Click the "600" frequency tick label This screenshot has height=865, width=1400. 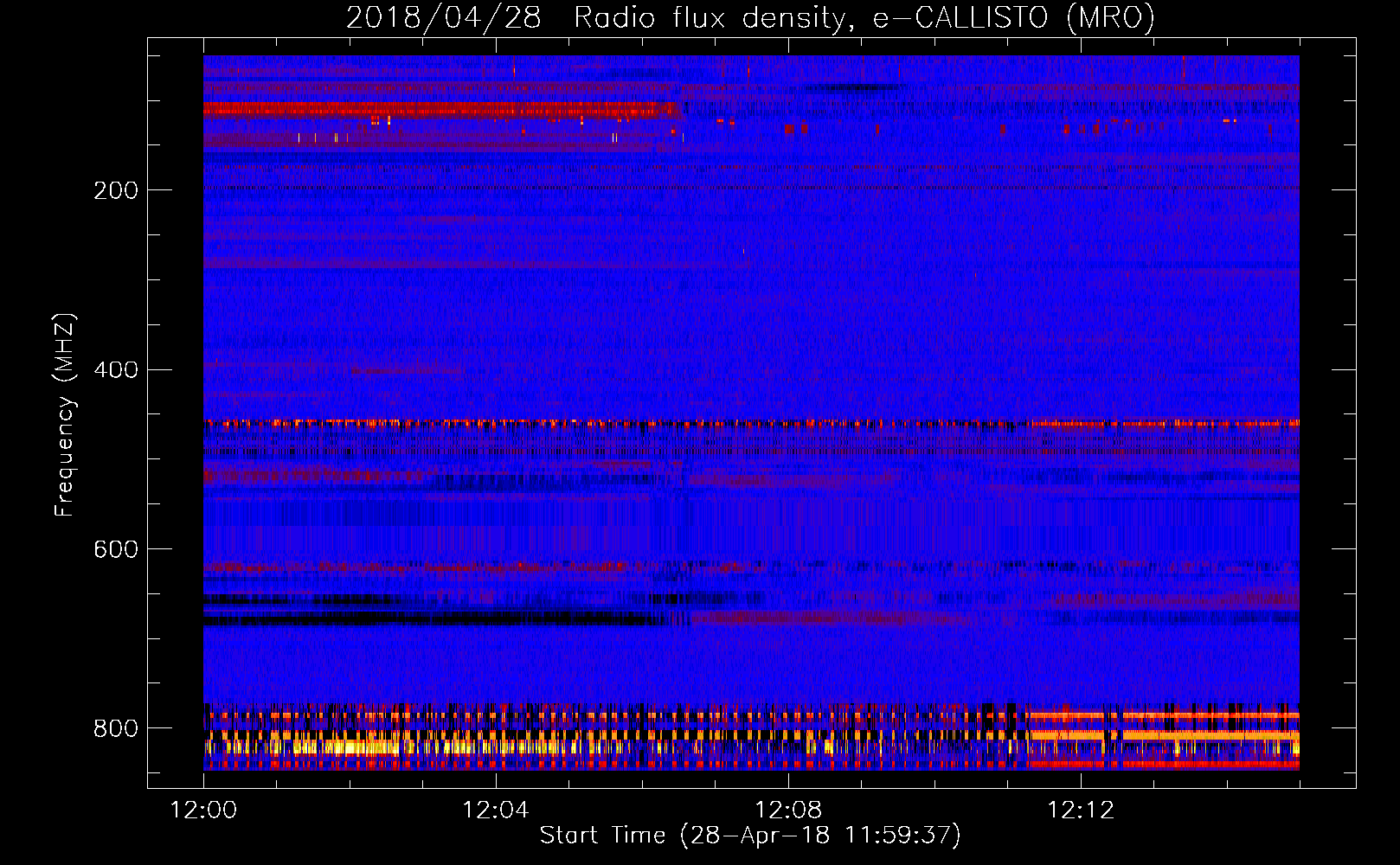116,550
